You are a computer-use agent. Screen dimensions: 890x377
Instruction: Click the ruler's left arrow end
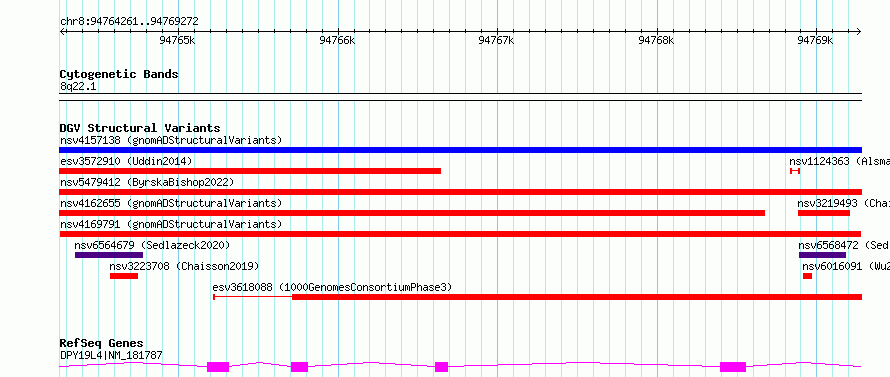(x=62, y=31)
